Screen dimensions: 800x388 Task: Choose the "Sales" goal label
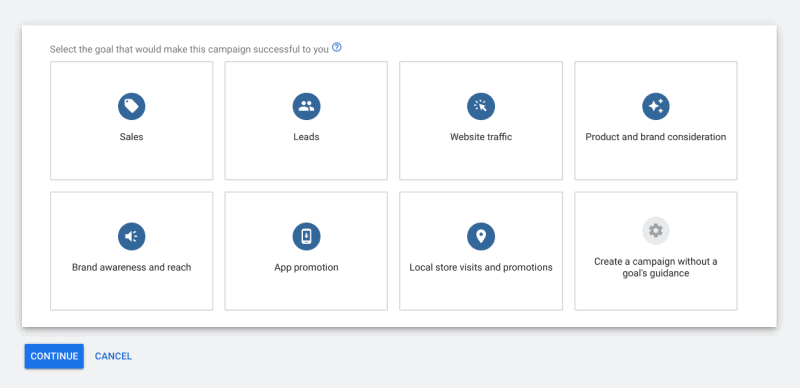[x=132, y=137]
